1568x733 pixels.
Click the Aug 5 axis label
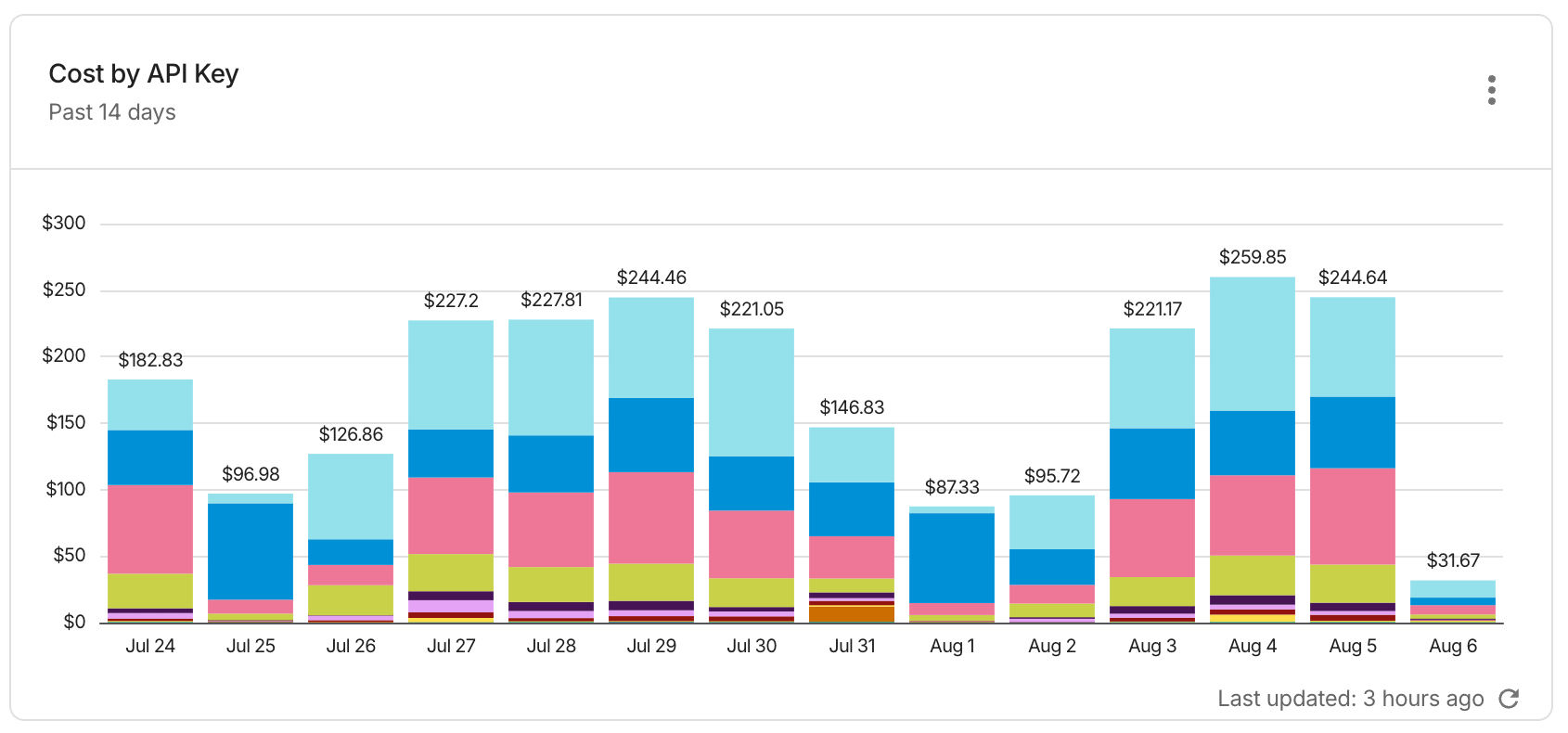(x=1353, y=646)
